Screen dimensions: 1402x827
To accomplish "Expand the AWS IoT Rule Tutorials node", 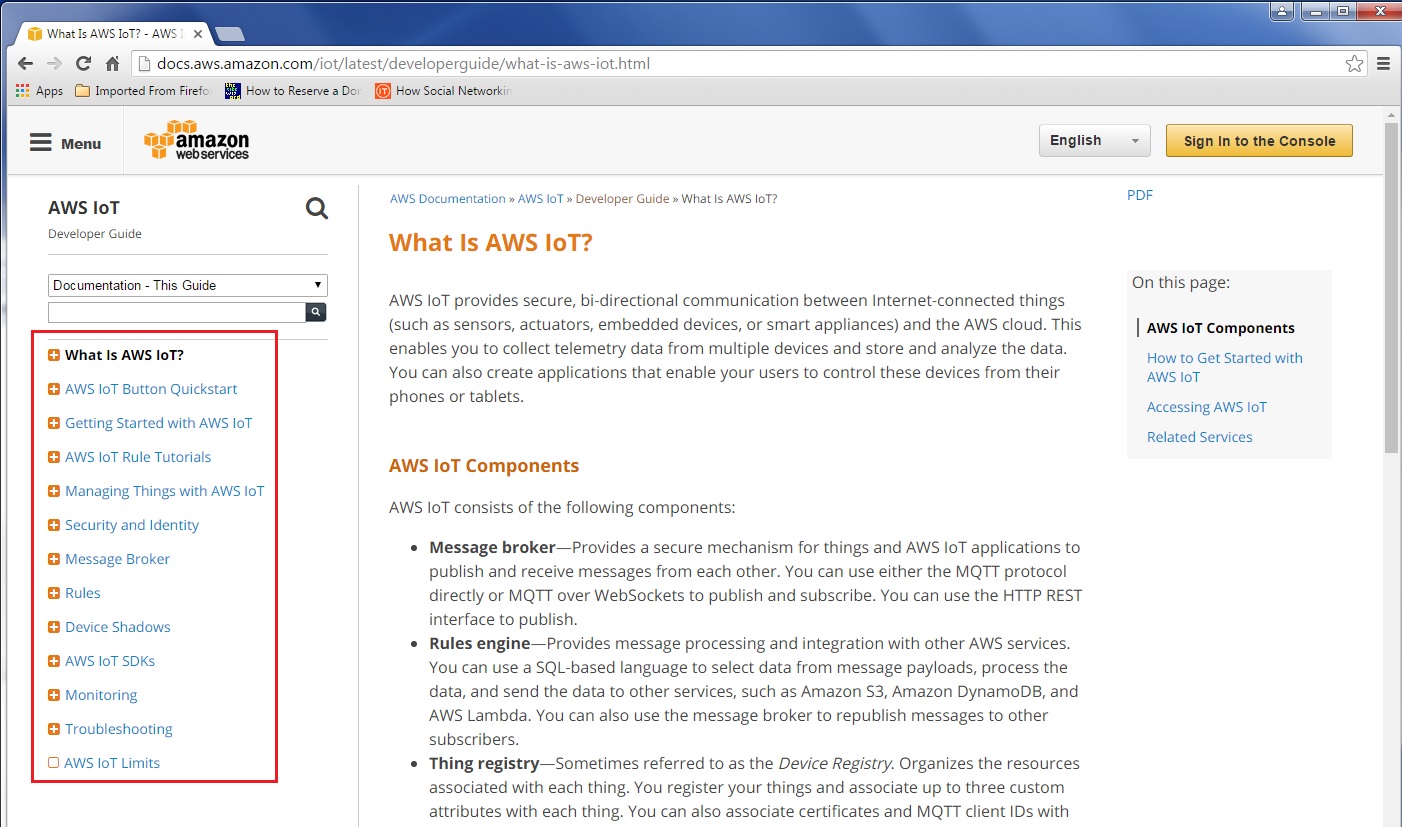I will [x=54, y=457].
